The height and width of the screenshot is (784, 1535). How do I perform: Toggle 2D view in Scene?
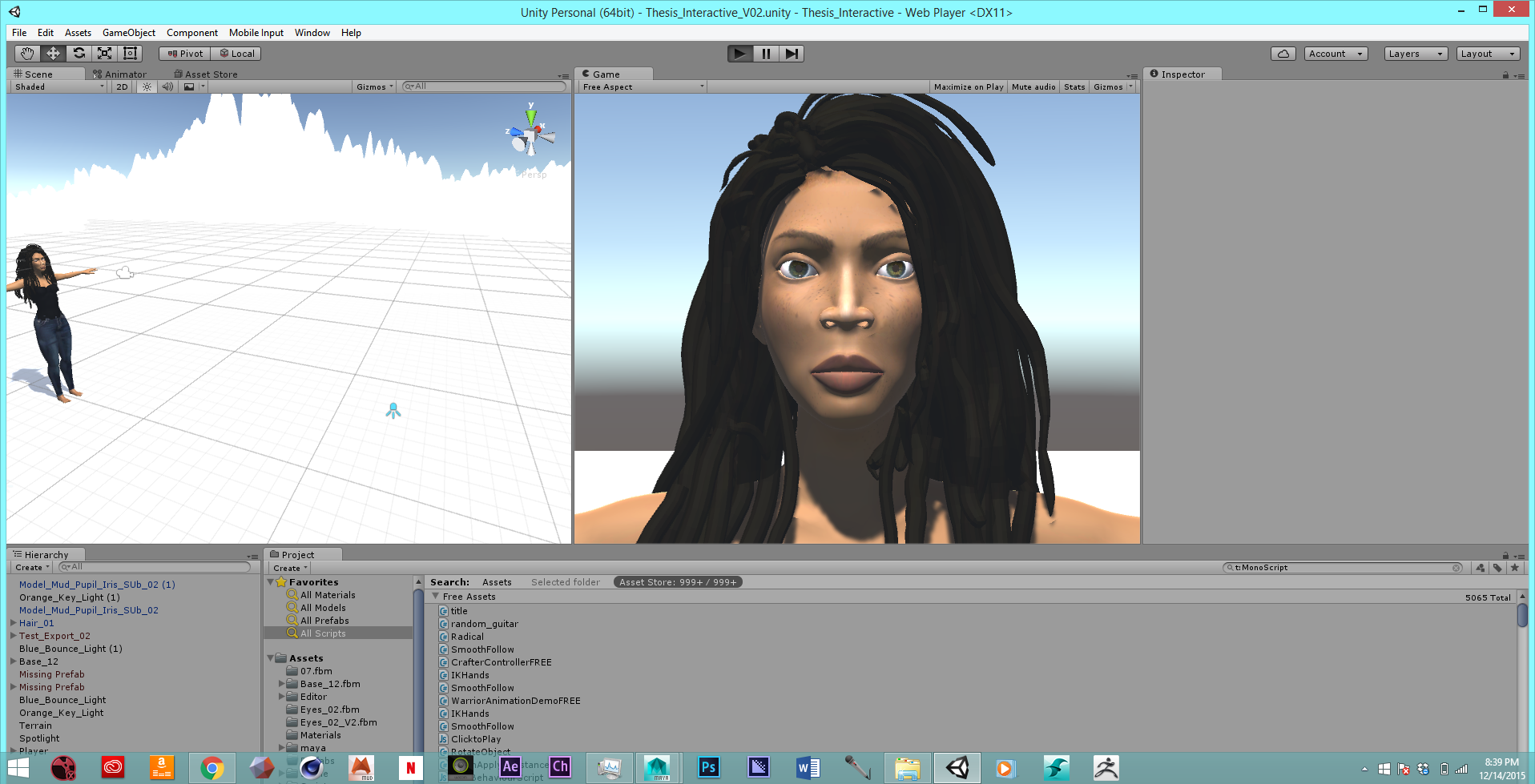point(122,86)
